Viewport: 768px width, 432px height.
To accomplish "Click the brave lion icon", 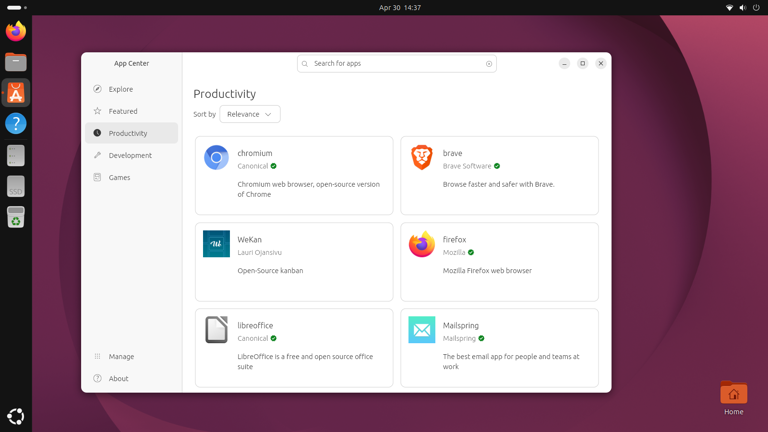I will pyautogui.click(x=422, y=157).
